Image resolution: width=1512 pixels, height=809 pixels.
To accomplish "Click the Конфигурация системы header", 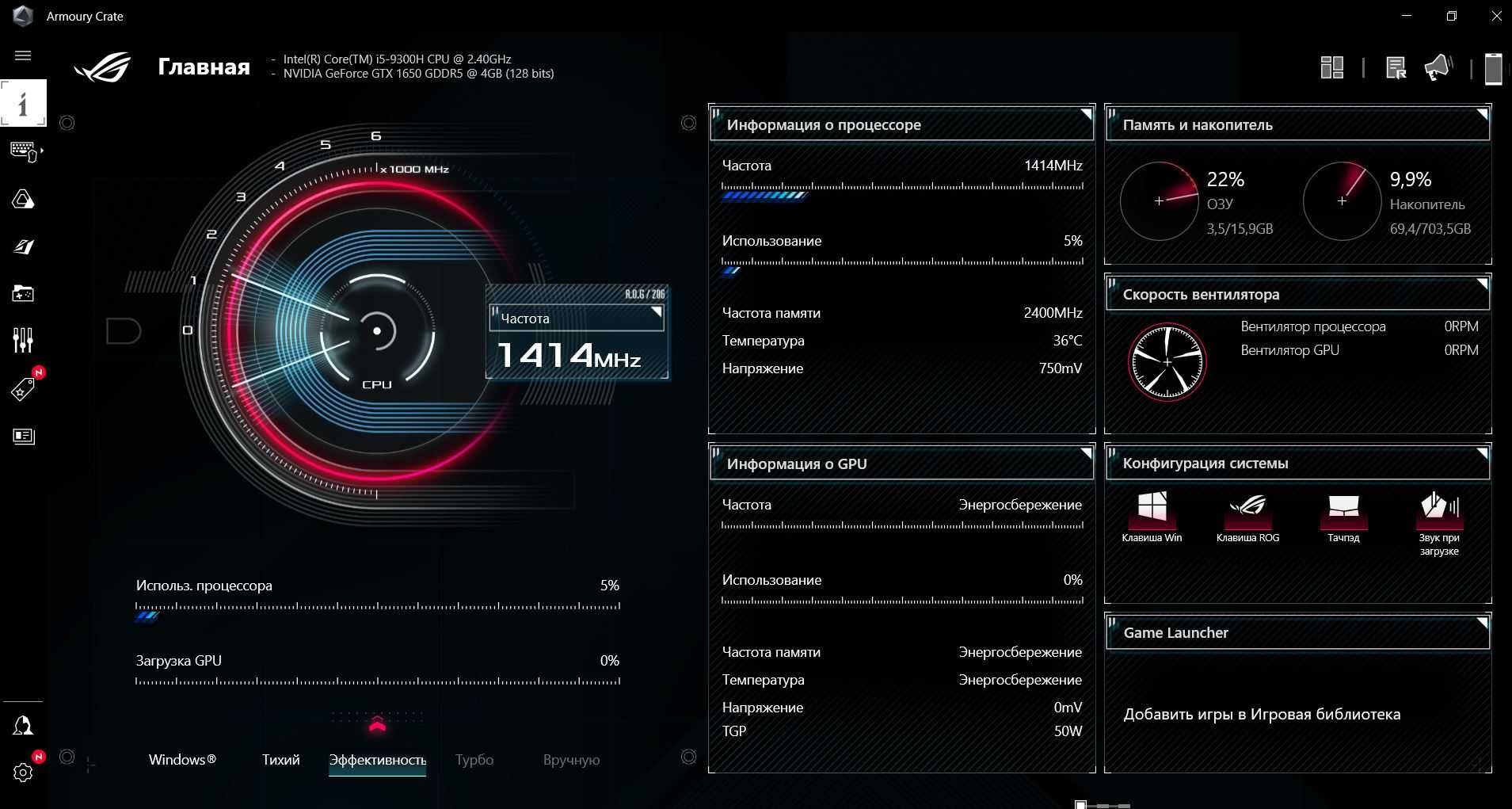I will [1297, 464].
